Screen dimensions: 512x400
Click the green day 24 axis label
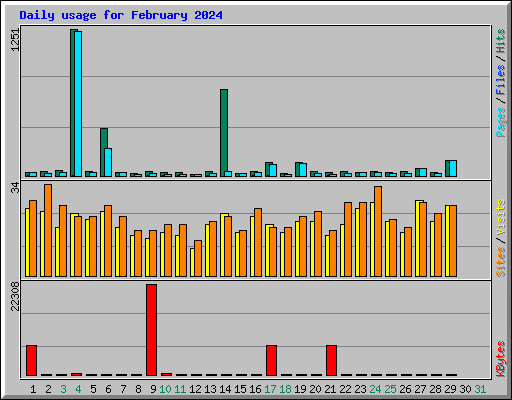click(375, 389)
